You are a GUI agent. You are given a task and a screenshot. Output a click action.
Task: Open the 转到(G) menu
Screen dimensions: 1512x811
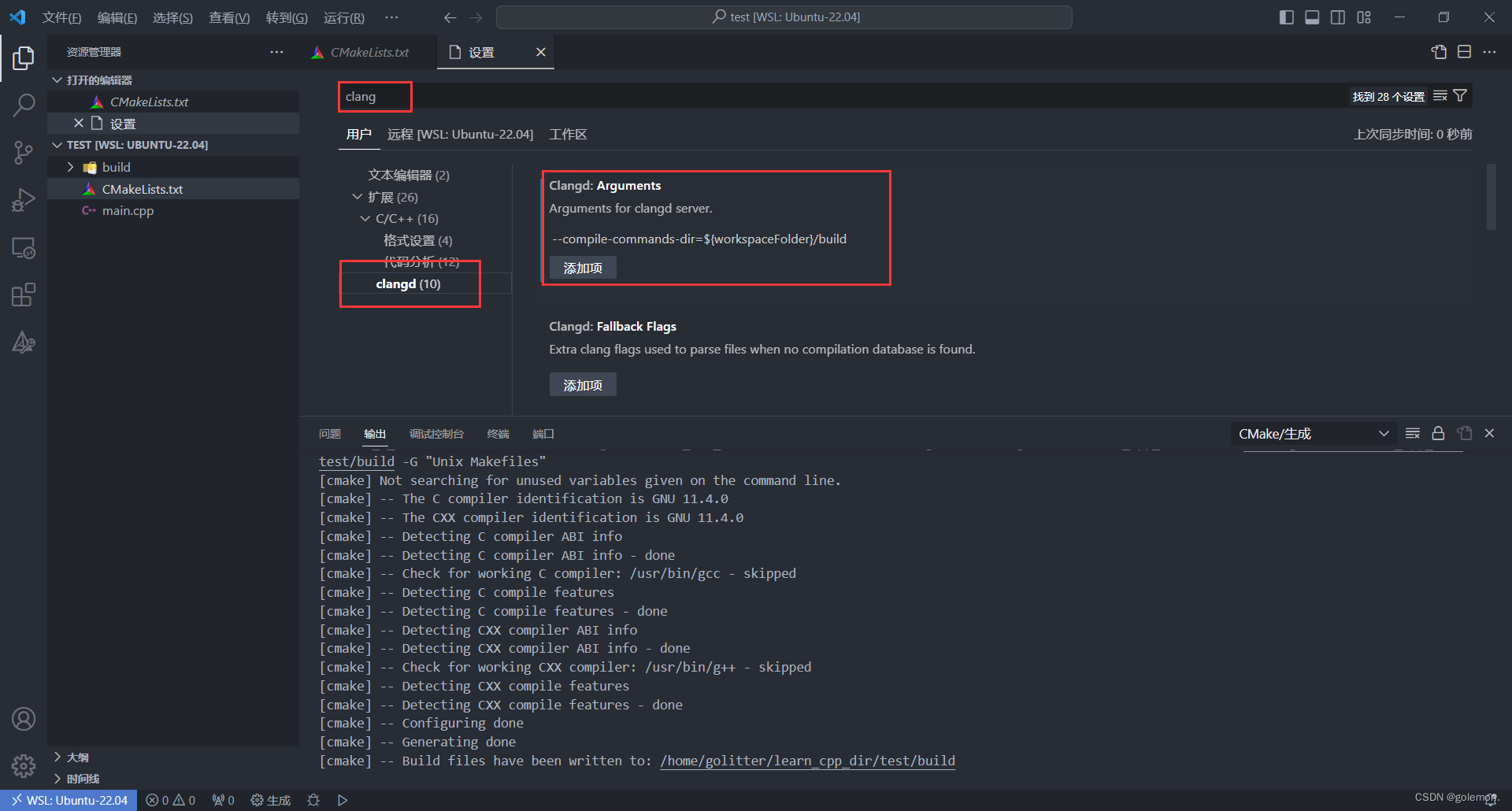click(x=287, y=17)
